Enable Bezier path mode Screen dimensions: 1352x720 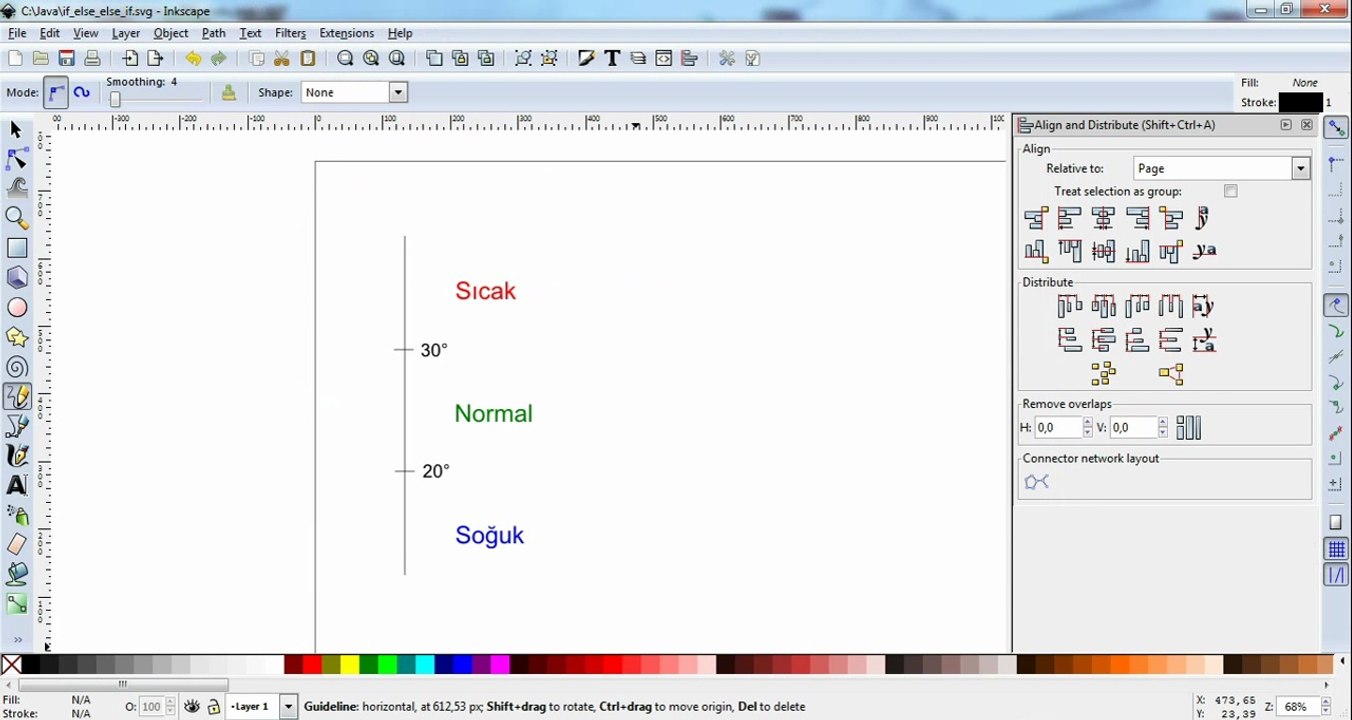tap(56, 92)
